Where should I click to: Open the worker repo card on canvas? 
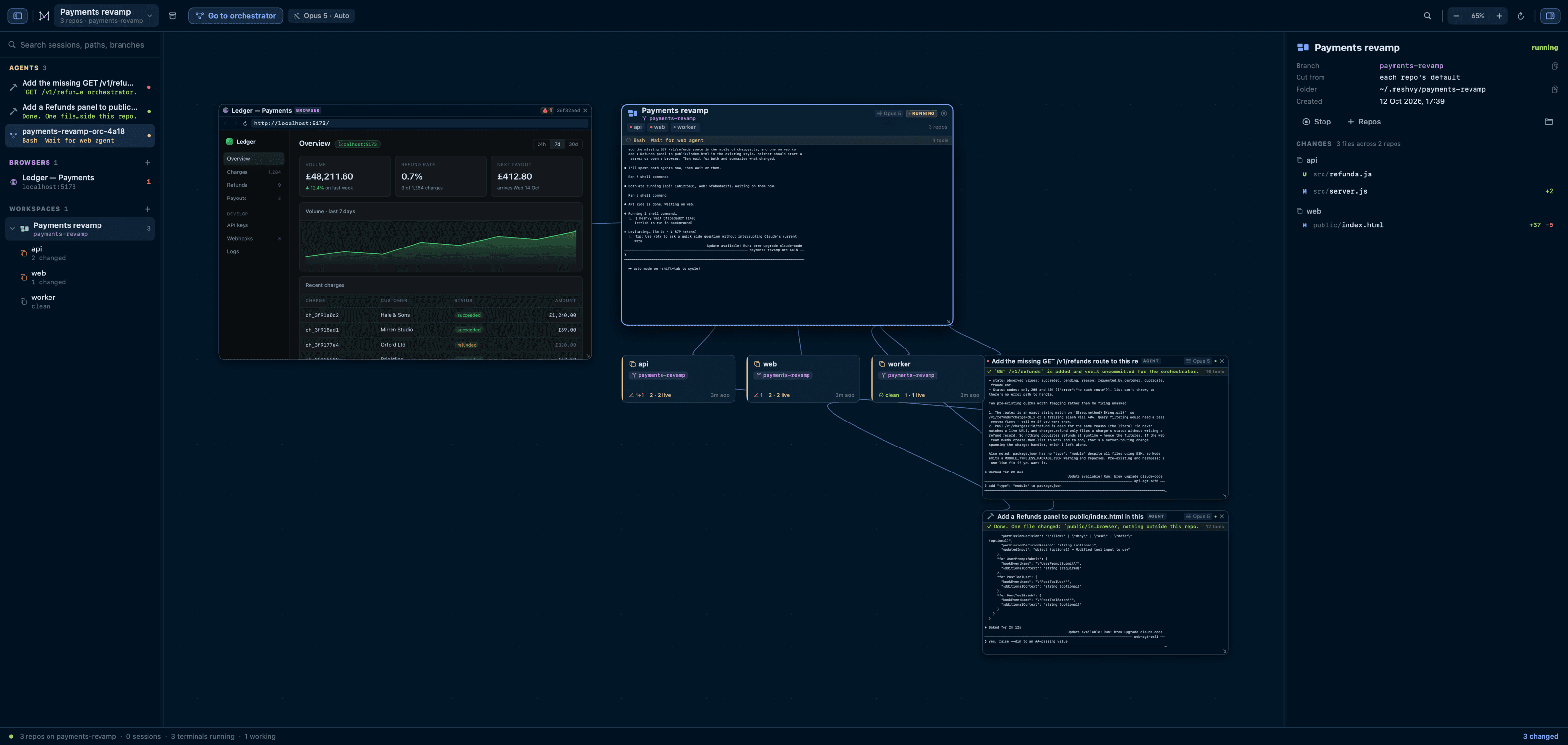927,378
